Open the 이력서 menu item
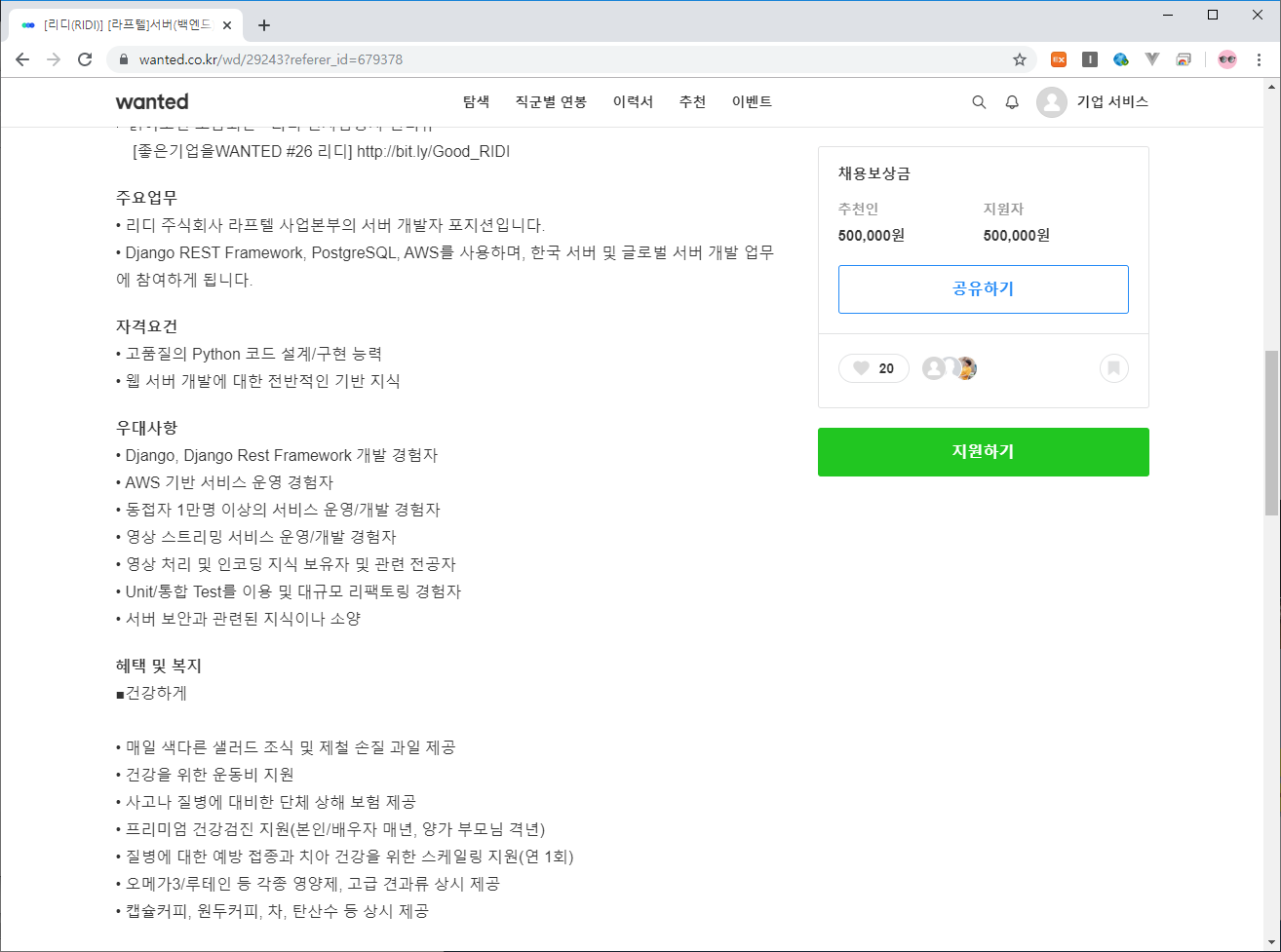Image resolution: width=1281 pixels, height=952 pixels. [633, 101]
